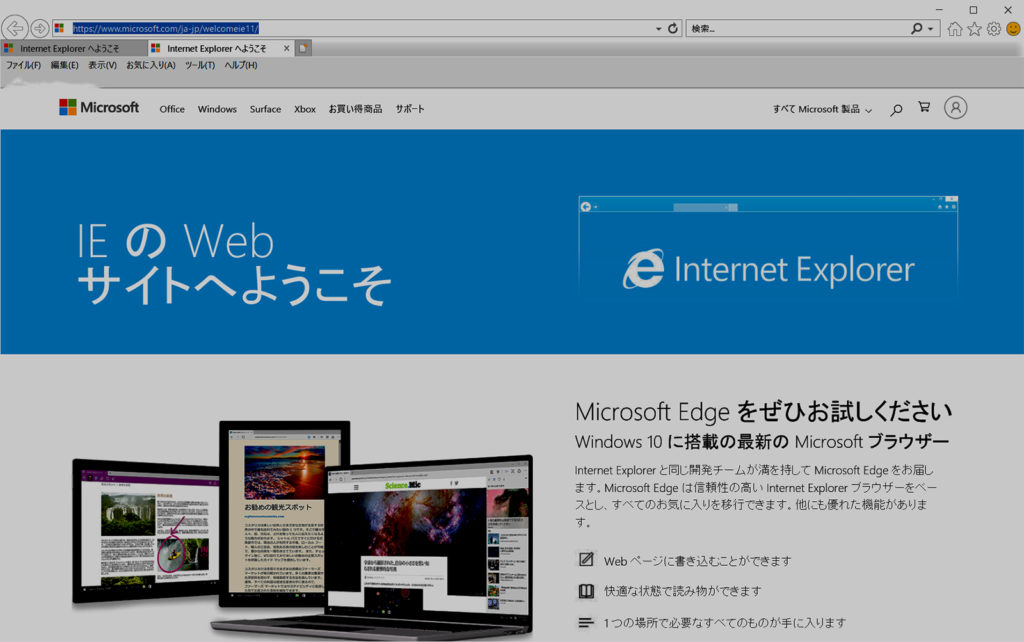Open the shopping cart icon
Image resolution: width=1024 pixels, height=642 pixels.
923,107
